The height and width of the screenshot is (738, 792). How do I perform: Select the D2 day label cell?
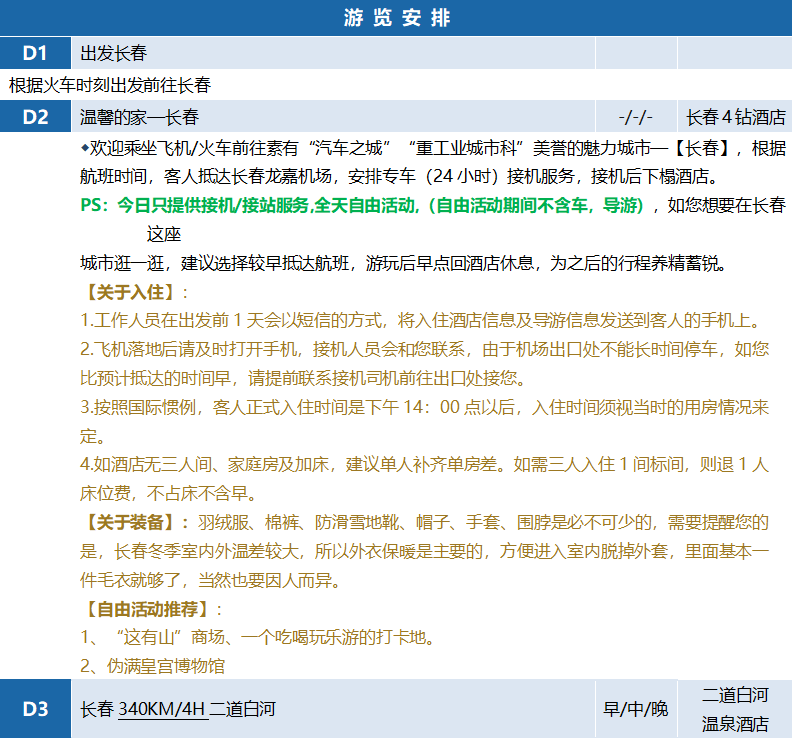point(35,117)
